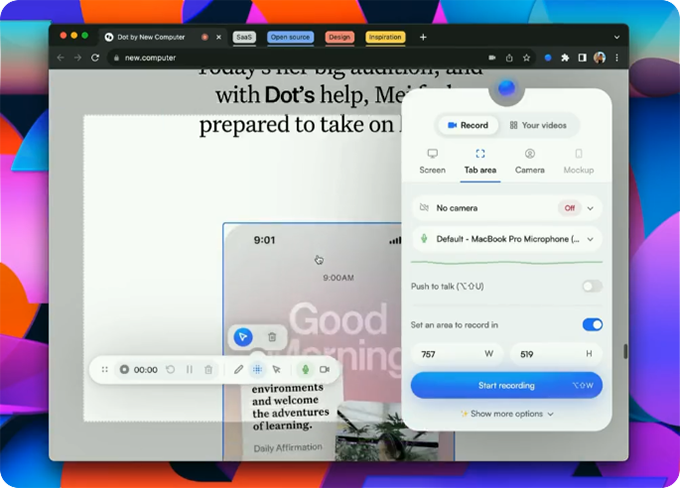Click the page's vertical scrollbar thumb
This screenshot has height=488, width=680.
625,351
